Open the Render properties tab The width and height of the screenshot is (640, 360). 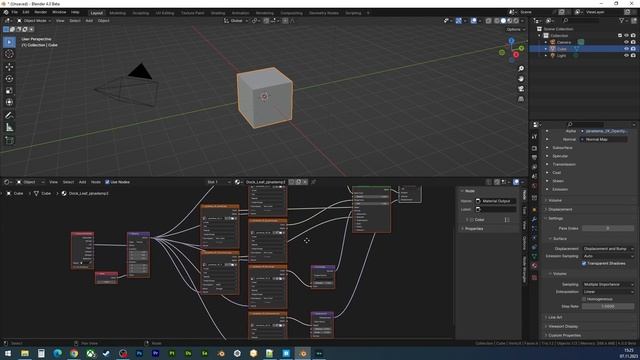pyautogui.click(x=534, y=148)
